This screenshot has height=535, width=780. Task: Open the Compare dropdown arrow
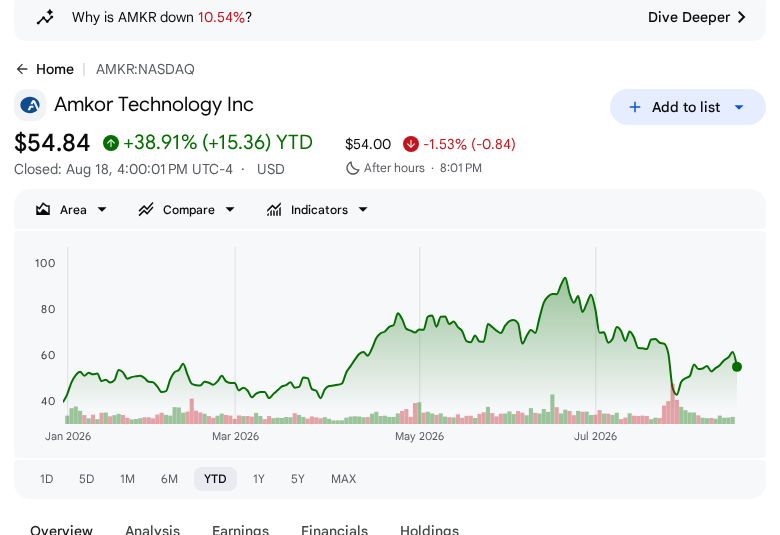230,210
